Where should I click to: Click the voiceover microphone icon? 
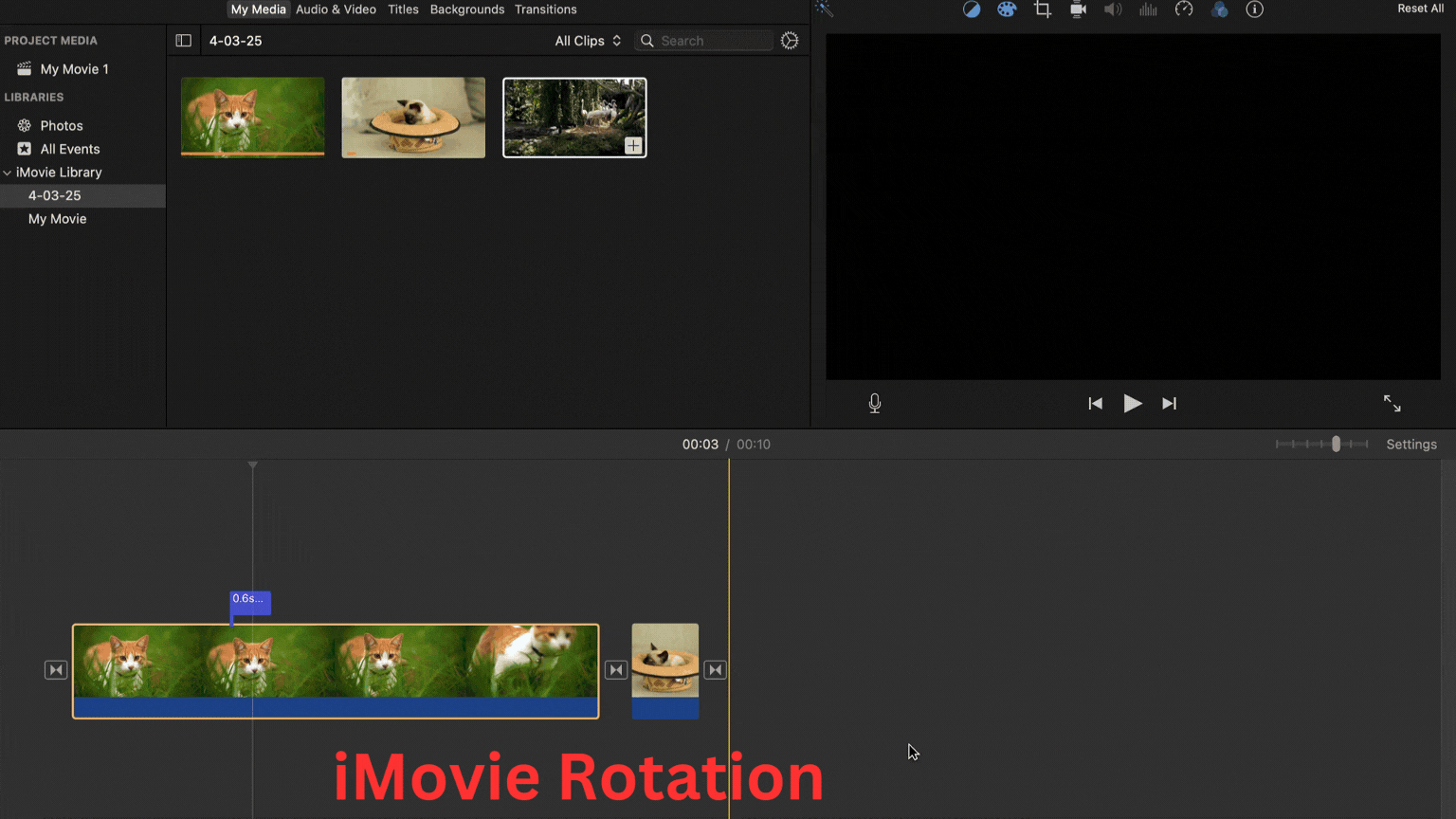[875, 404]
